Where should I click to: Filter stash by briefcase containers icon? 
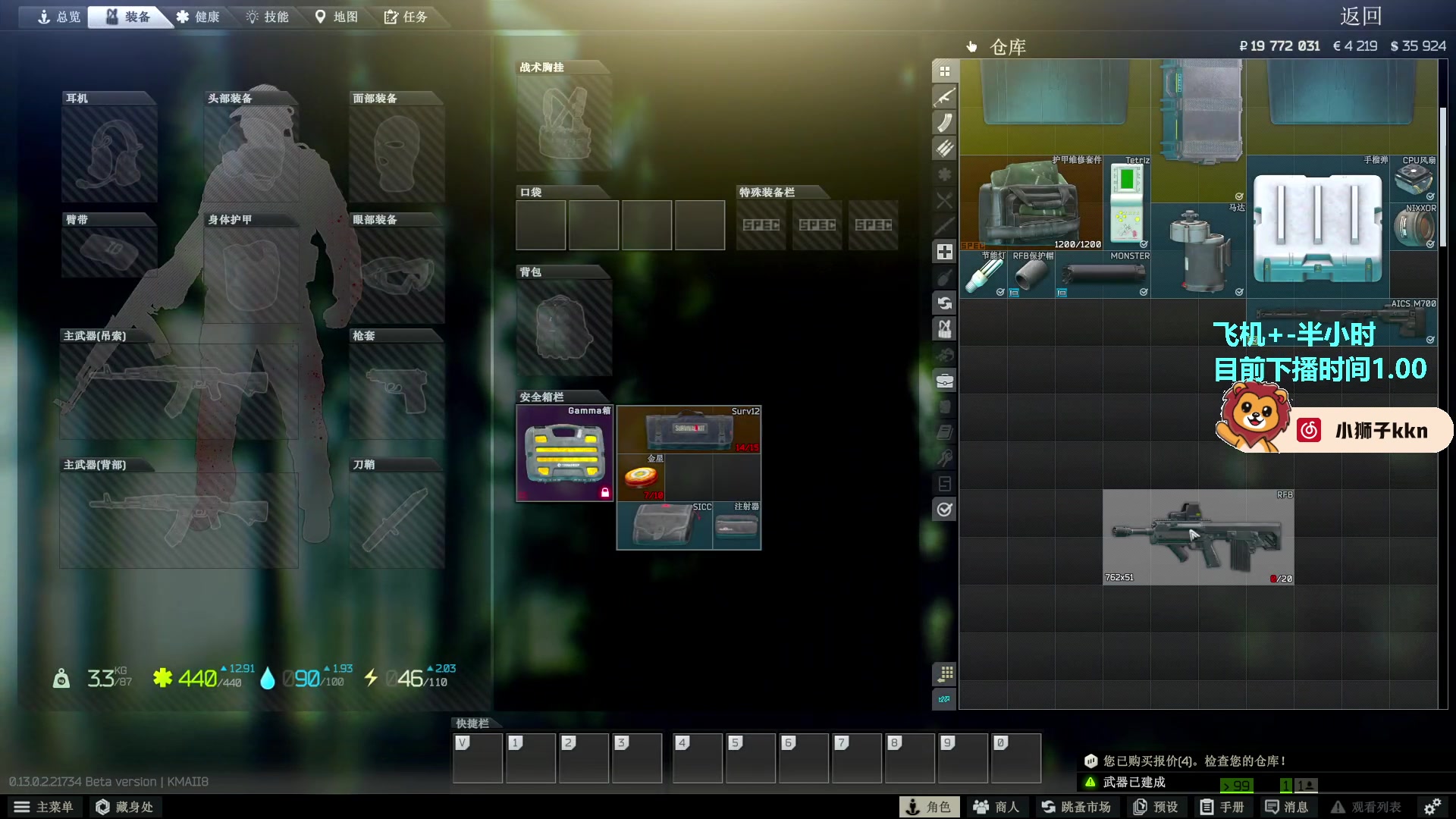tap(944, 381)
